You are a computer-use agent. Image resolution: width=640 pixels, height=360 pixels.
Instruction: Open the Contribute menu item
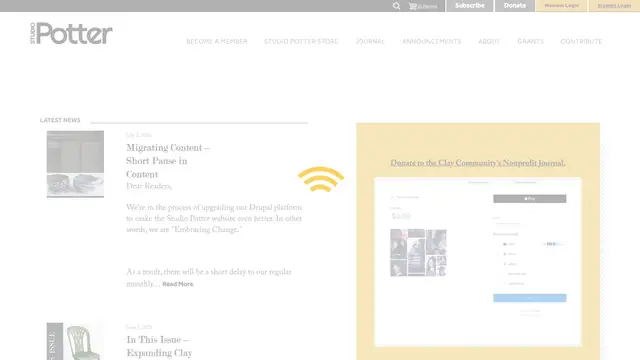coord(581,42)
